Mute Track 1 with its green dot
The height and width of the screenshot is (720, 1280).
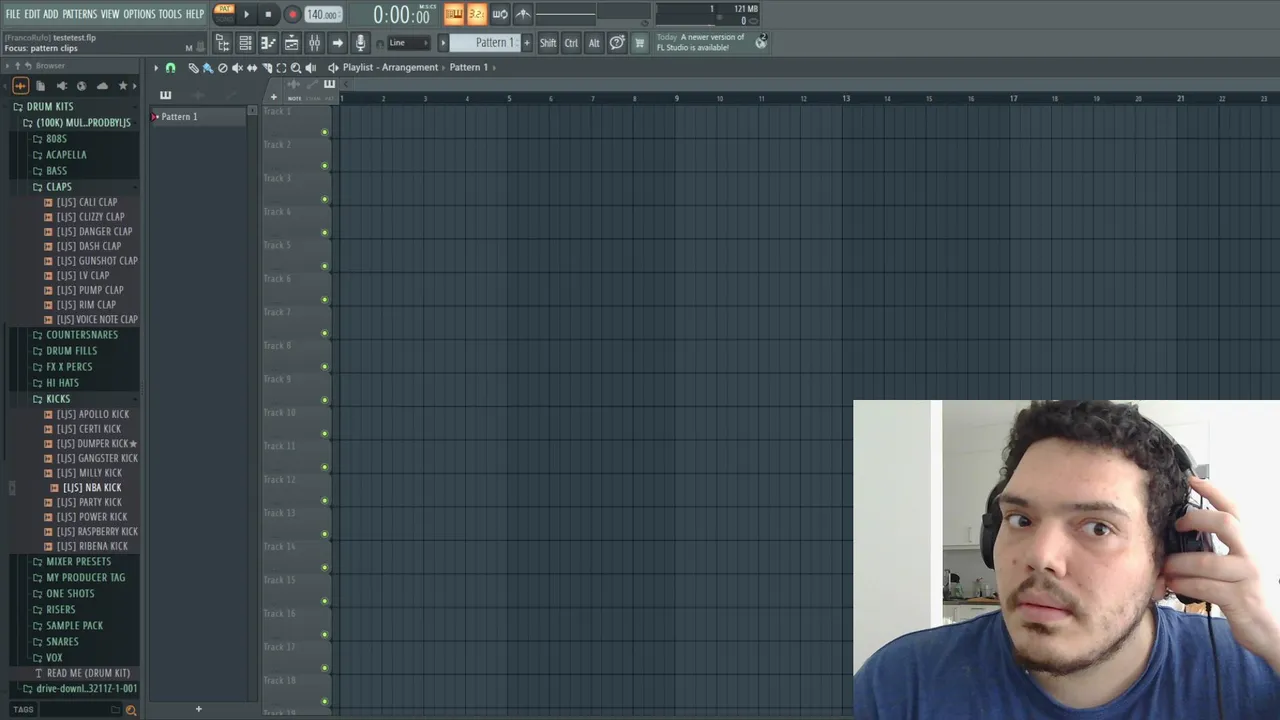pyautogui.click(x=324, y=132)
